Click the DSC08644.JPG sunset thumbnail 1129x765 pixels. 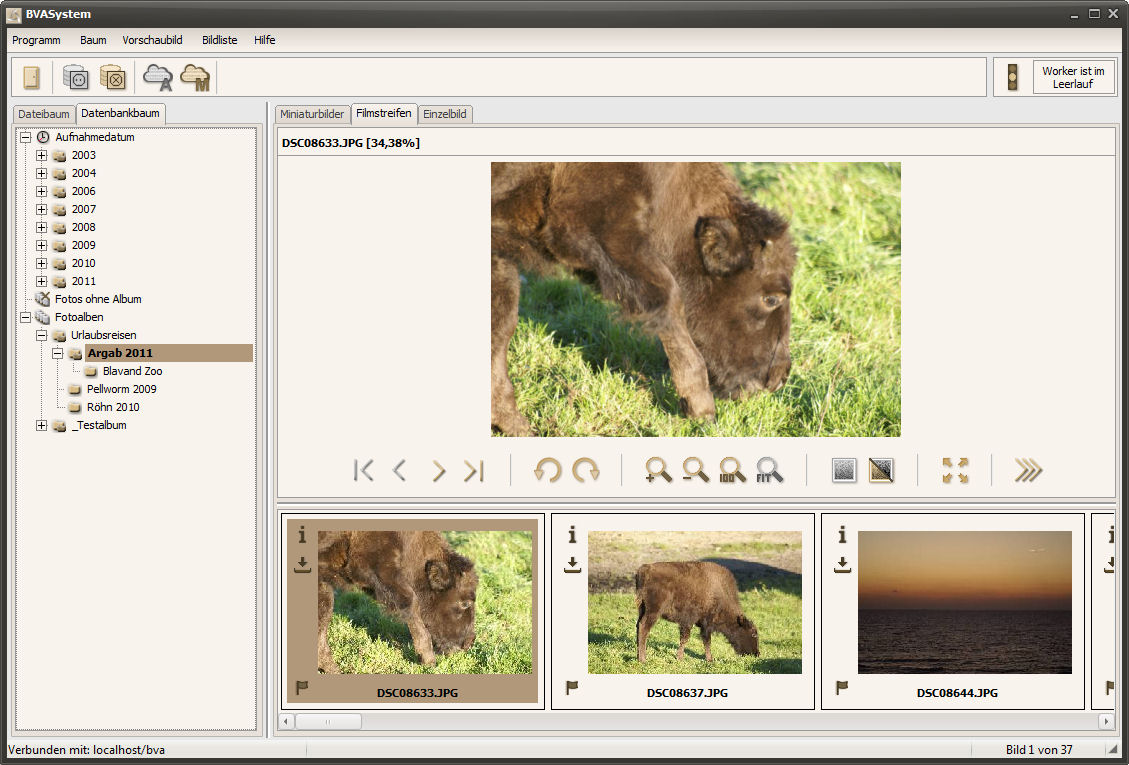point(965,602)
